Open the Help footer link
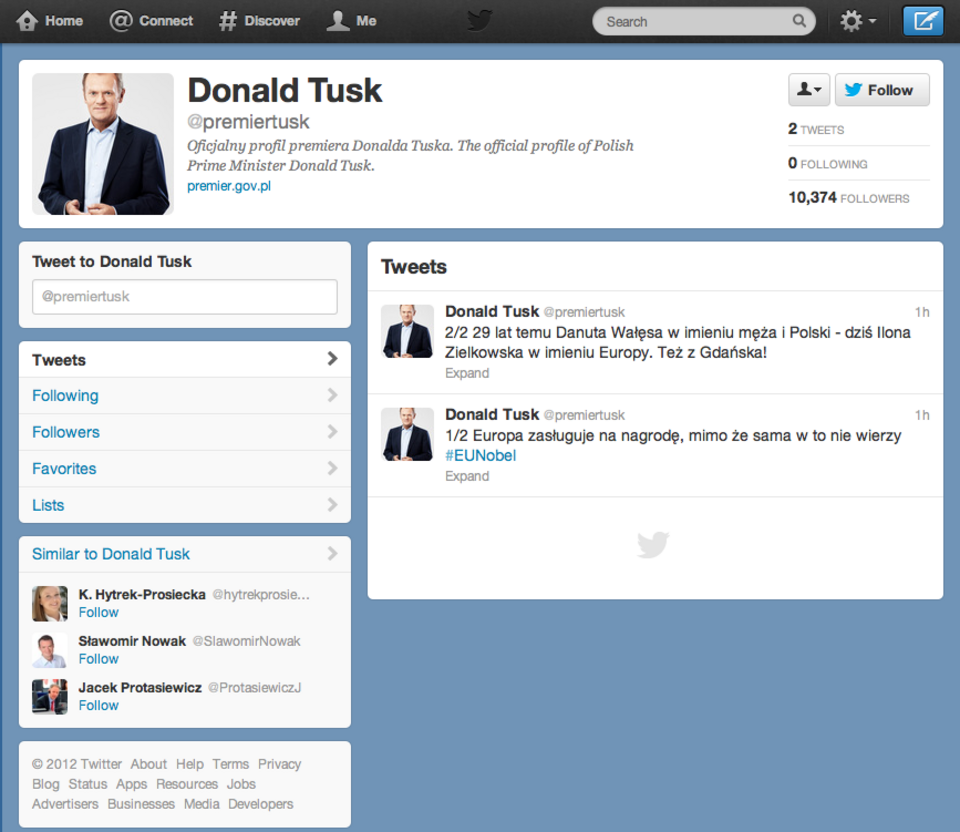The width and height of the screenshot is (960, 832). coord(190,764)
